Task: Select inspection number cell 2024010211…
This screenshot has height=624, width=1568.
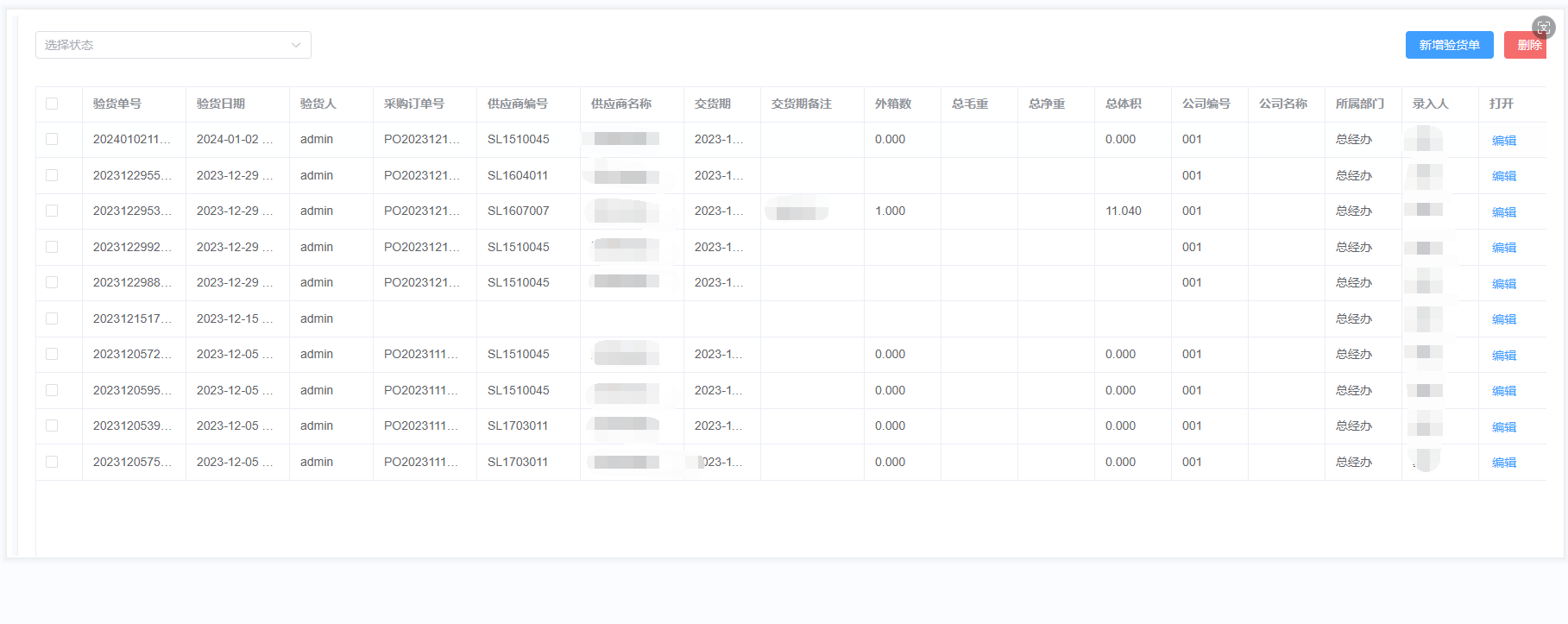Action: pos(132,139)
